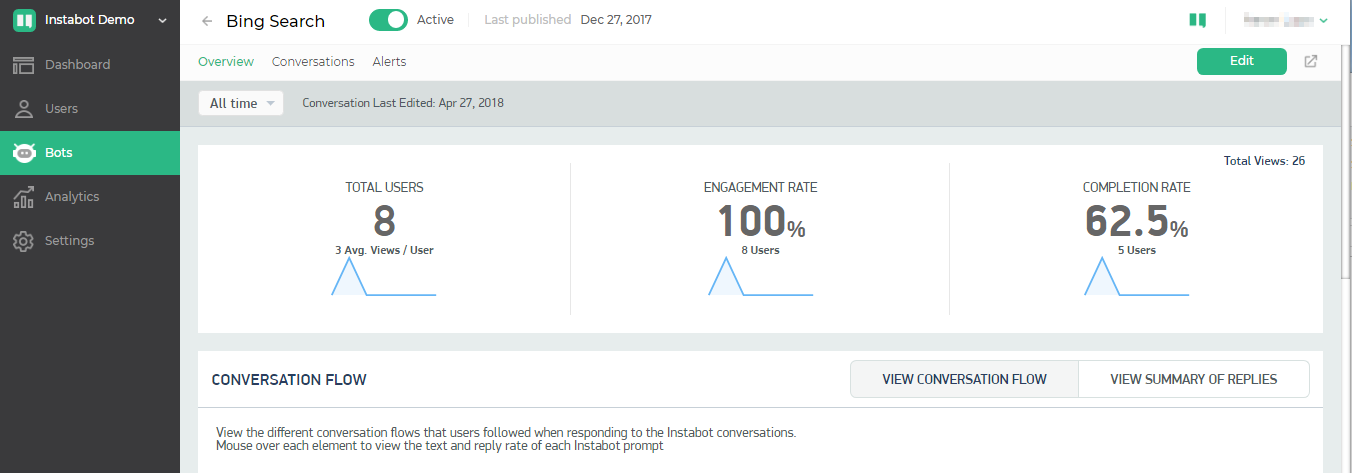The image size is (1352, 473).
Task: Open the Analytics section
Action: click(x=90, y=197)
